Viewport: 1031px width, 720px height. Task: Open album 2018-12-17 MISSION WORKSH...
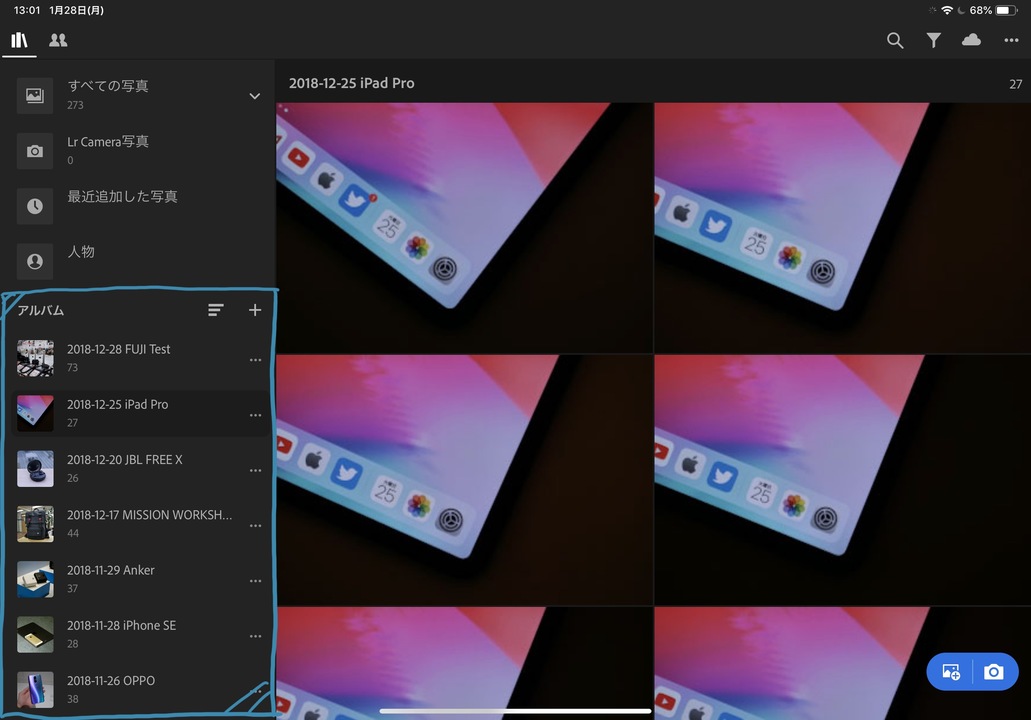(139, 524)
